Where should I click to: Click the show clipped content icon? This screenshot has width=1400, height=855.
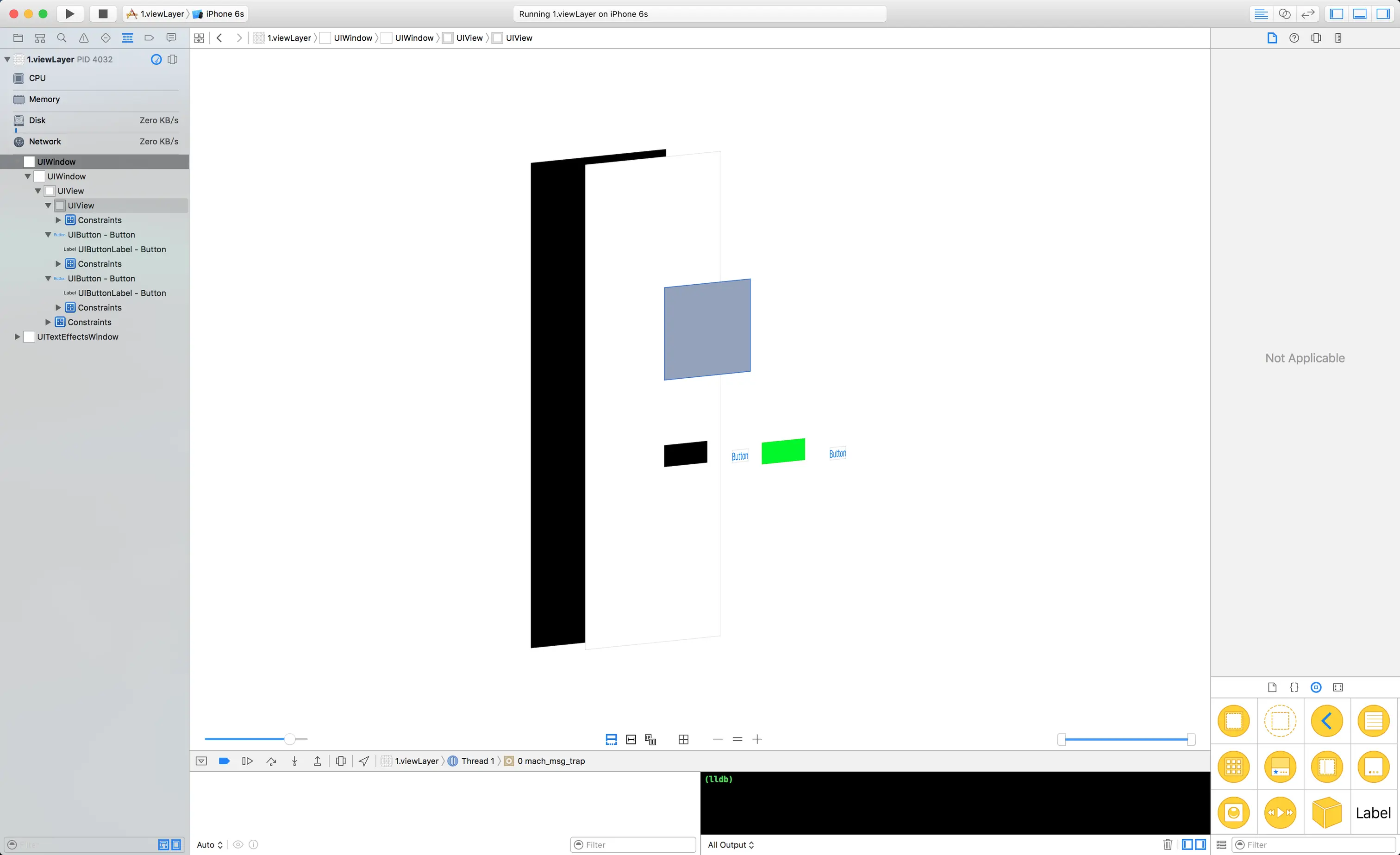612,740
